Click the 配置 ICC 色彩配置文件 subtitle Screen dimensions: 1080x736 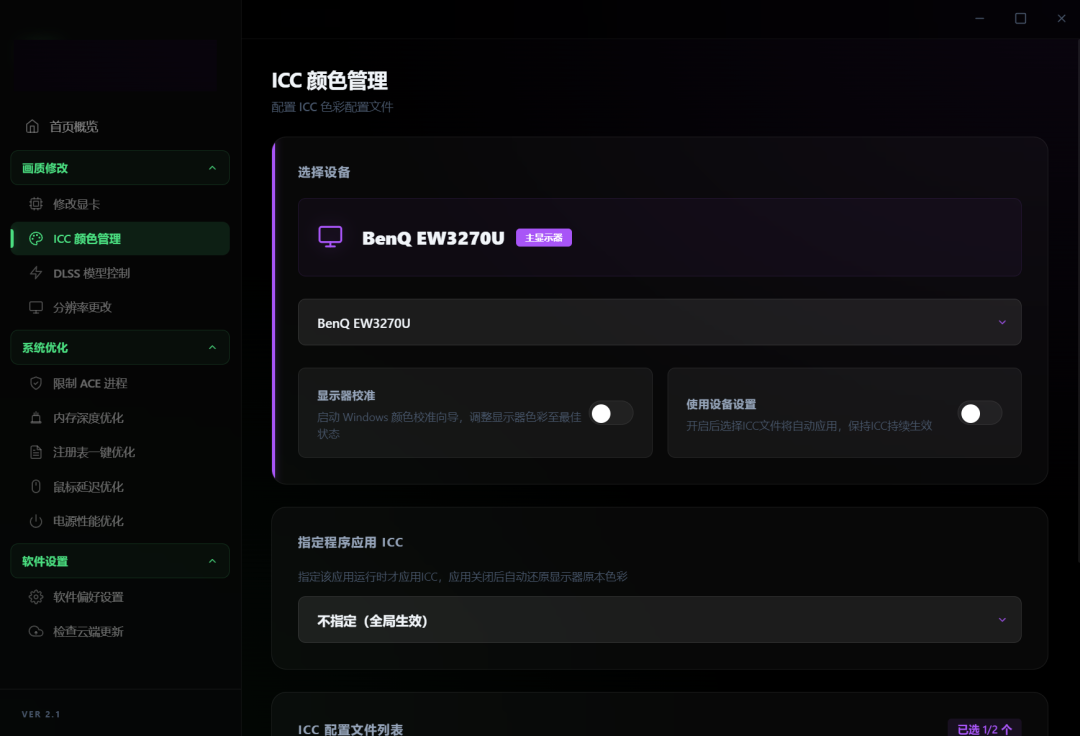(x=332, y=107)
